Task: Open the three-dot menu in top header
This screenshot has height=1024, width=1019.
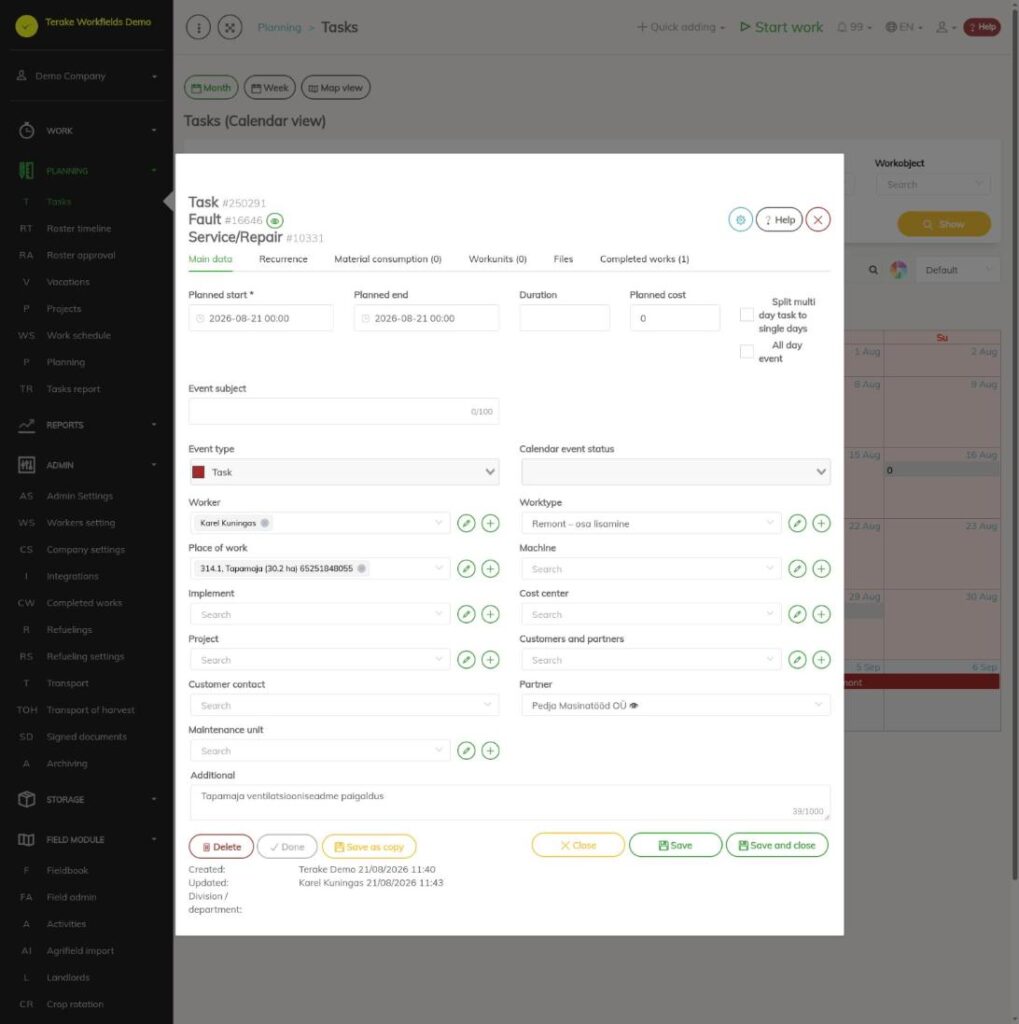Action: 199,27
